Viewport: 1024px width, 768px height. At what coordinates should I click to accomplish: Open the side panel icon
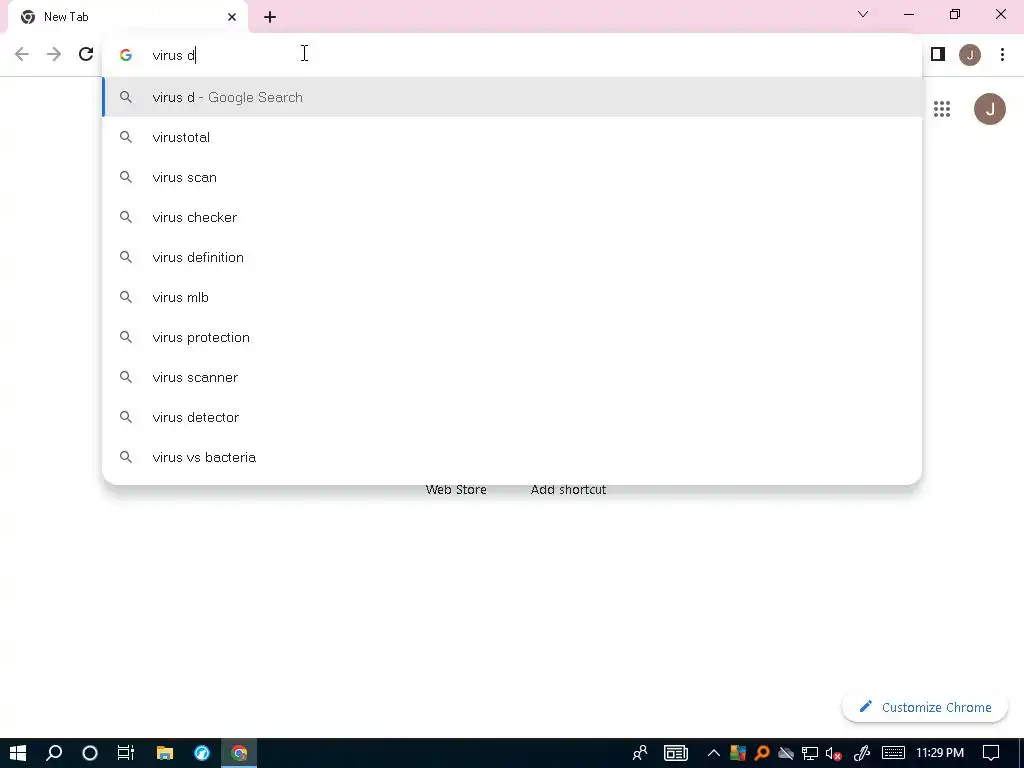[x=938, y=54]
